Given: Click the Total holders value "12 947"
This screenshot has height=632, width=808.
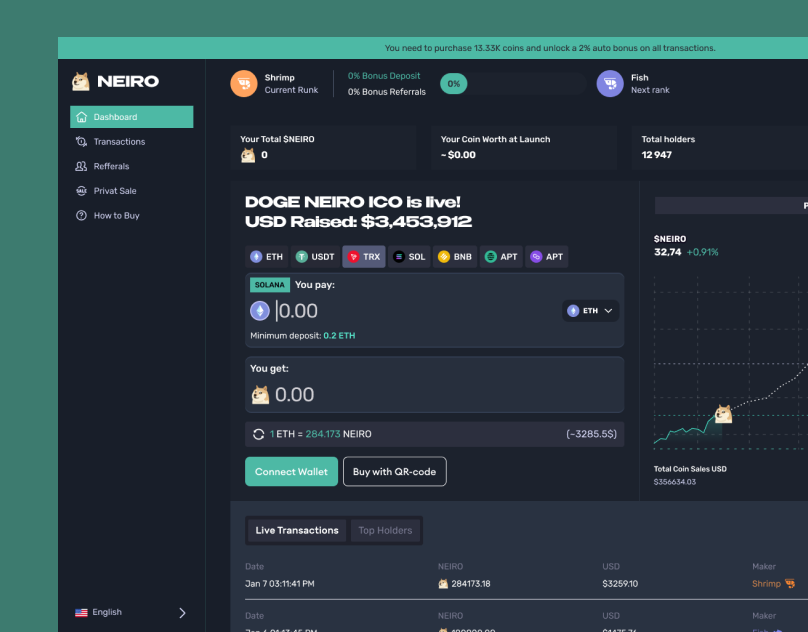Looking at the screenshot, I should point(656,155).
